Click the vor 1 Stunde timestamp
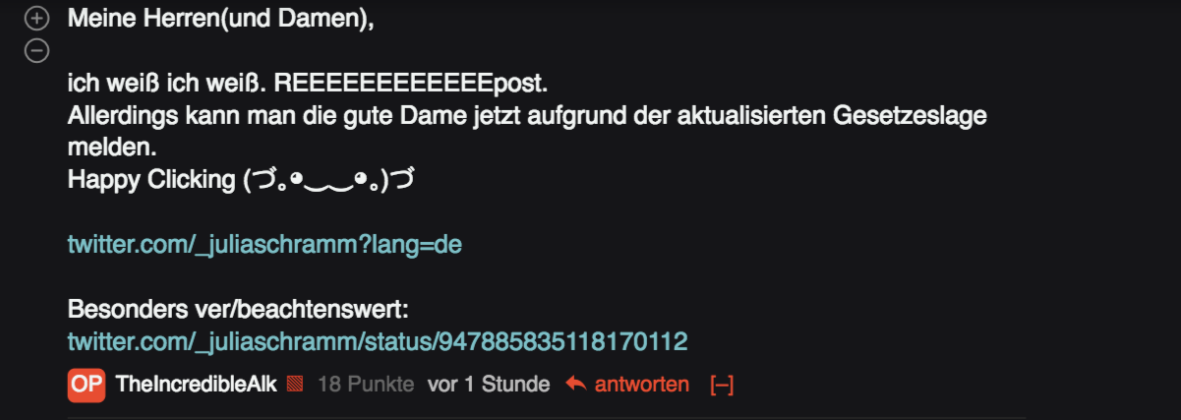Image resolution: width=1181 pixels, height=420 pixels. tap(489, 385)
